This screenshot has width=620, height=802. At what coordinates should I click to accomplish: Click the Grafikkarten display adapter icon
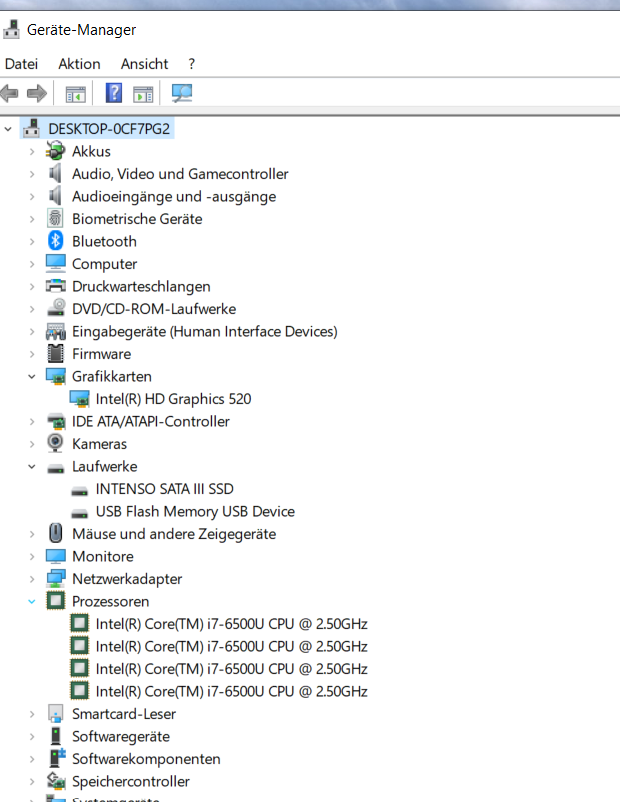coord(55,376)
